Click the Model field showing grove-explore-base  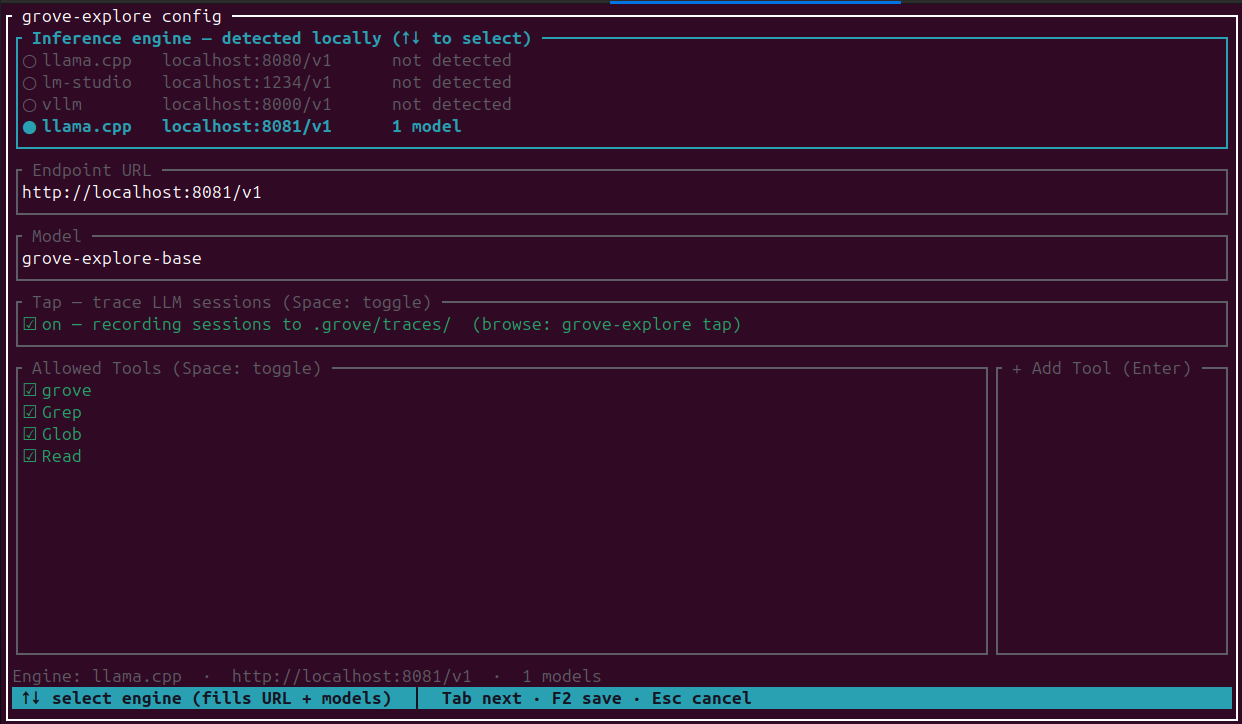click(x=622, y=258)
